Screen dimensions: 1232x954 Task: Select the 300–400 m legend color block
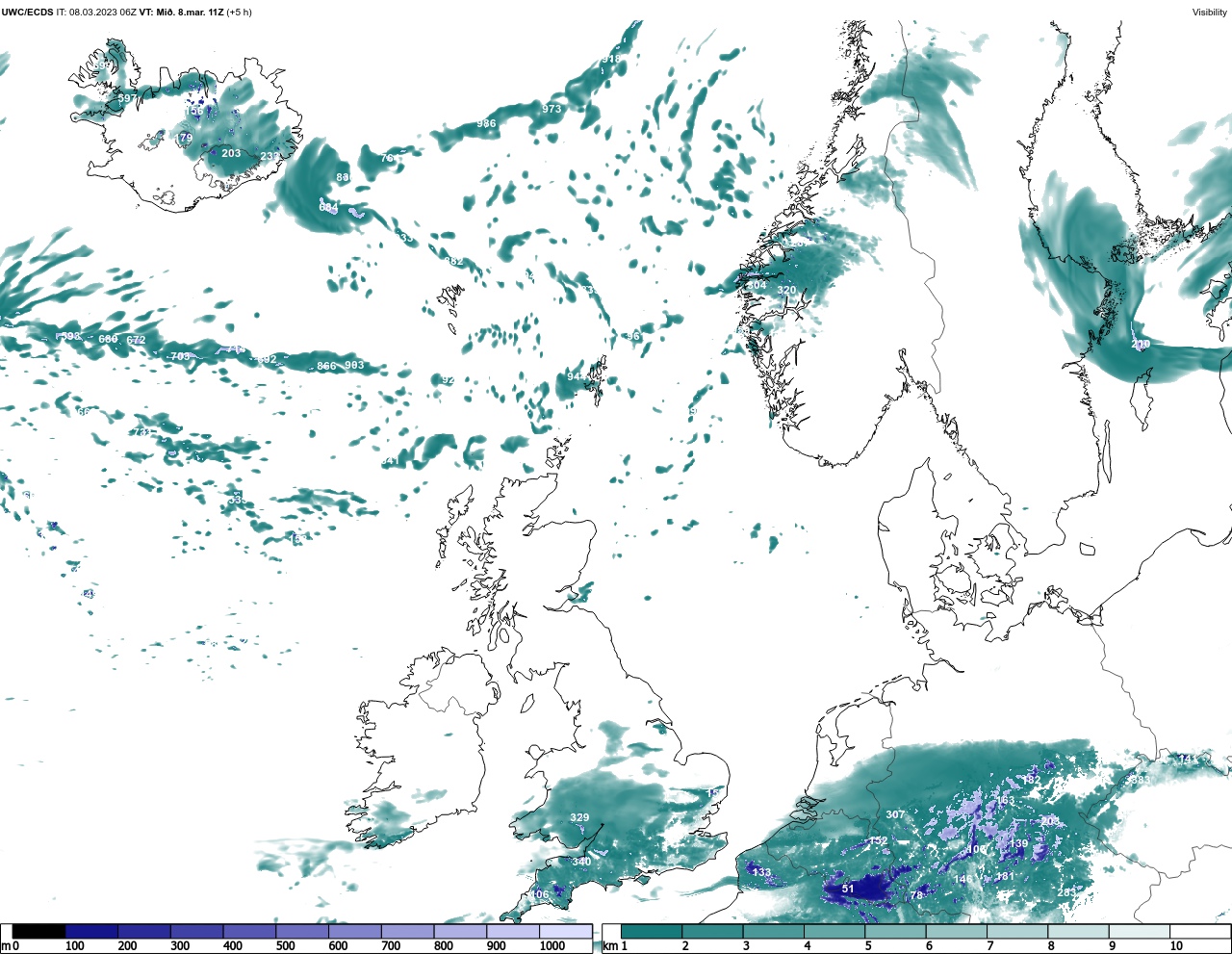[x=196, y=932]
